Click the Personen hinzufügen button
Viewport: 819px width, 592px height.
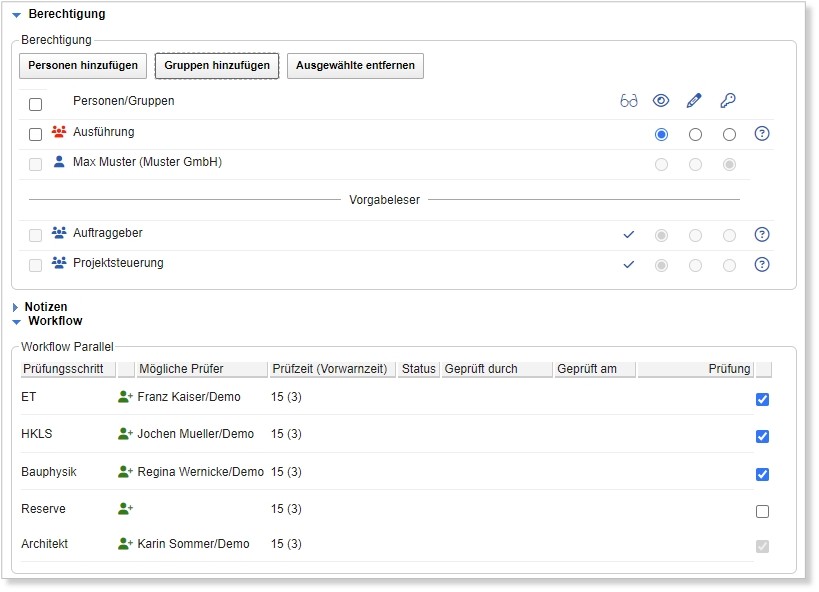point(83,66)
